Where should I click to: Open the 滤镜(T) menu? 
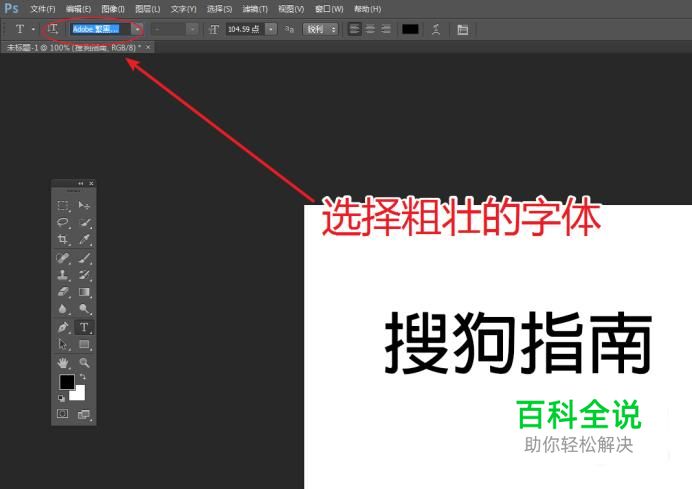point(255,9)
